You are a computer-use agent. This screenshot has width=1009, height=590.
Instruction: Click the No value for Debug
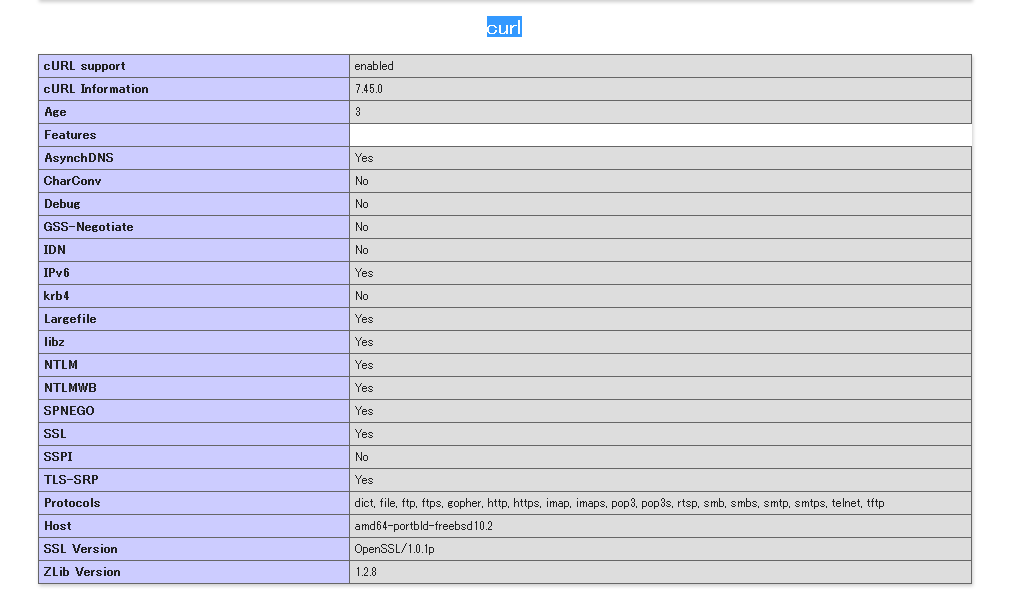(x=362, y=204)
